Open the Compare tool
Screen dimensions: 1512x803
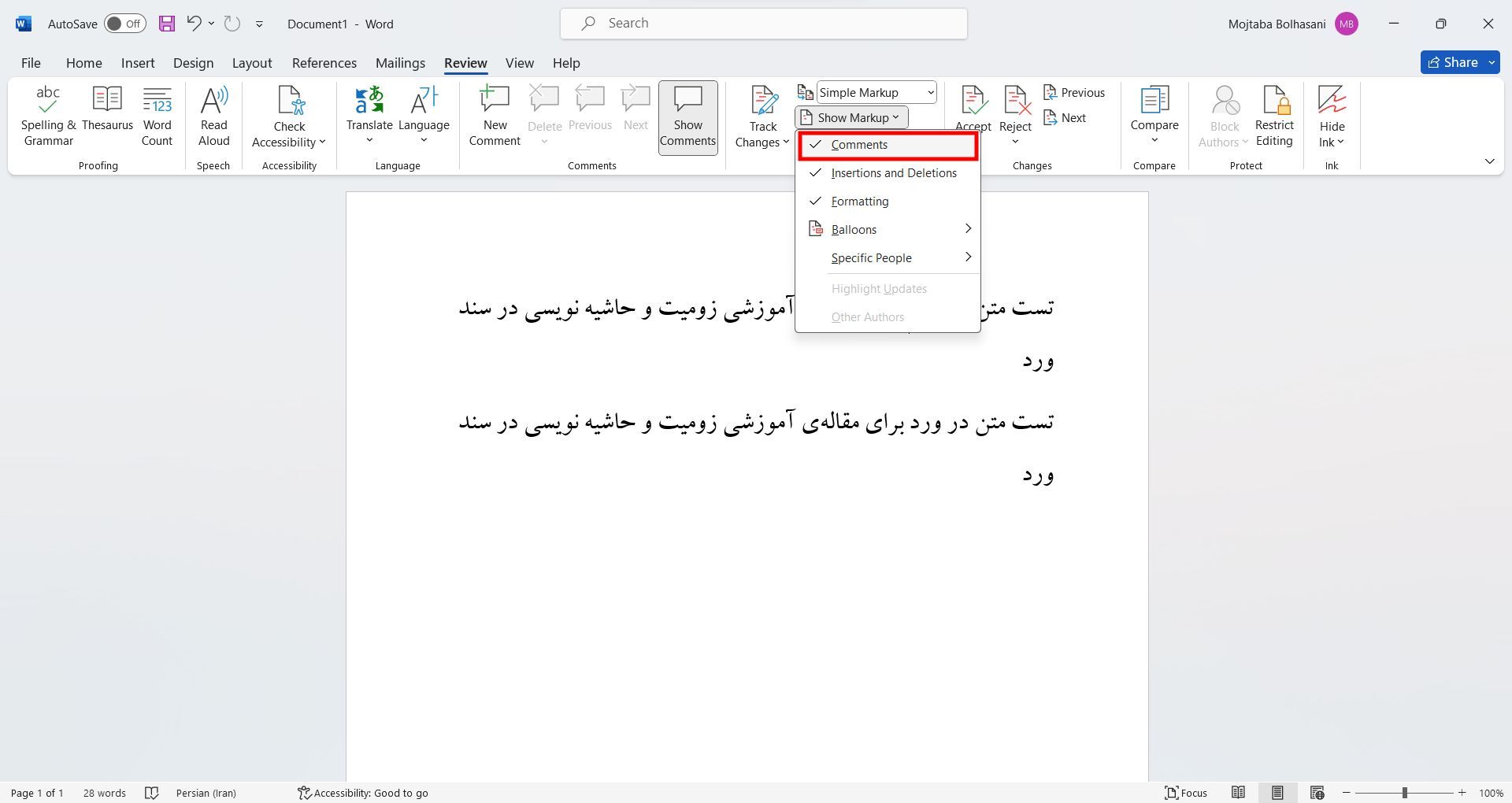(x=1153, y=117)
